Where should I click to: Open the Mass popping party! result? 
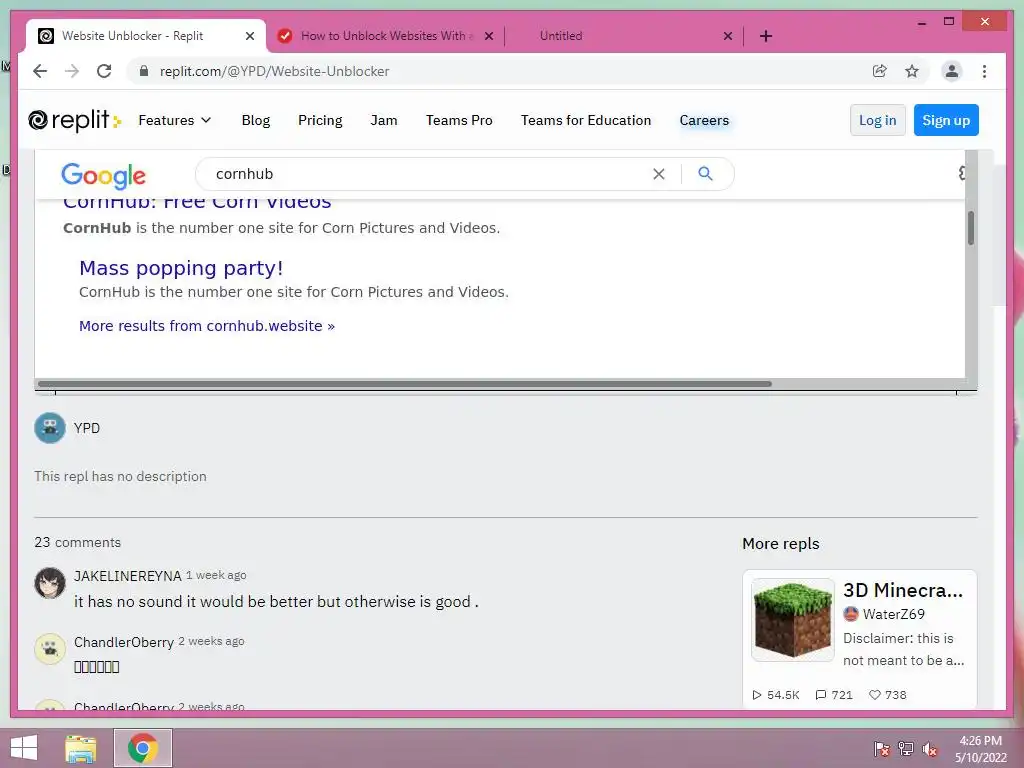point(181,268)
